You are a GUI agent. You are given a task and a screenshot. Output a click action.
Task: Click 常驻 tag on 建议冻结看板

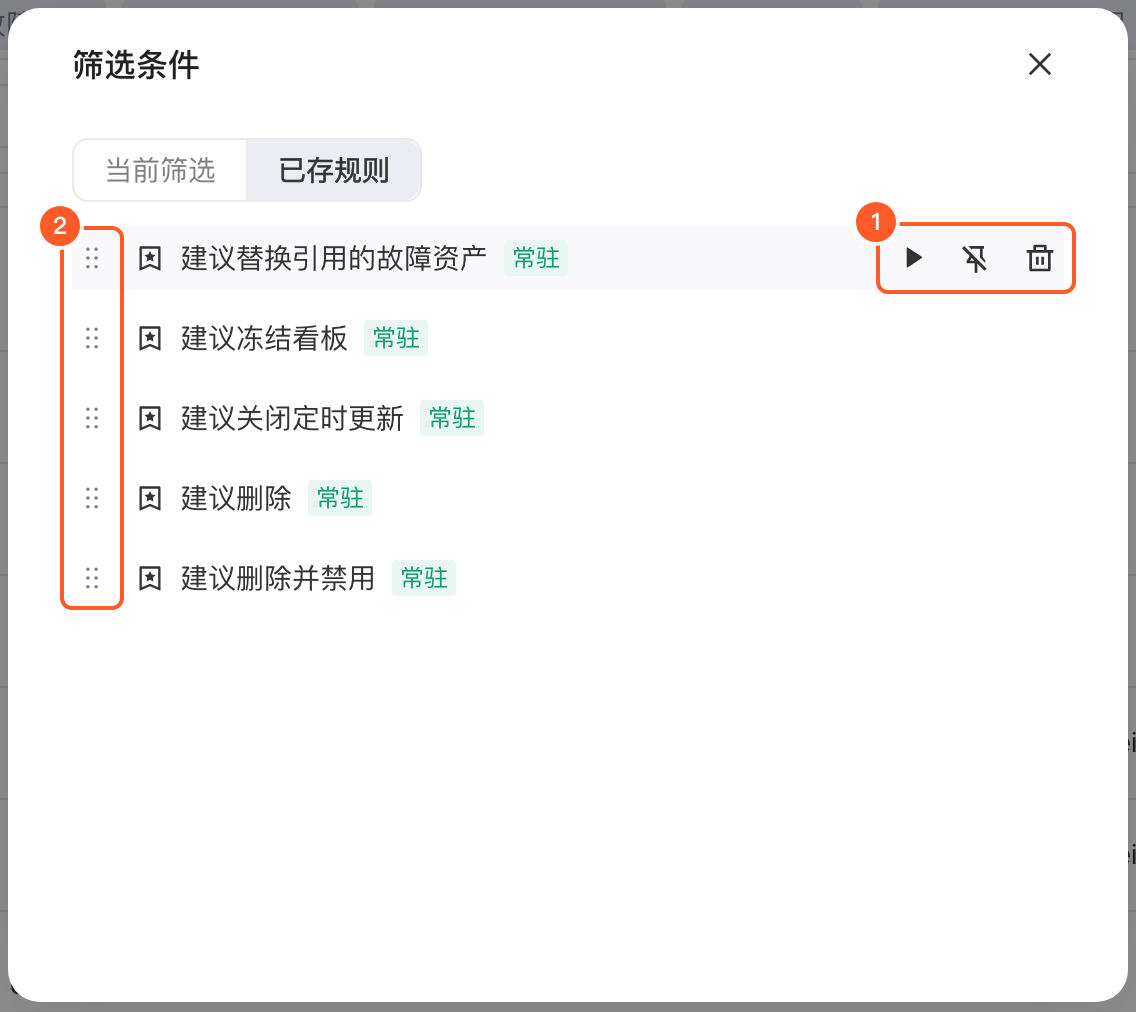[396, 338]
